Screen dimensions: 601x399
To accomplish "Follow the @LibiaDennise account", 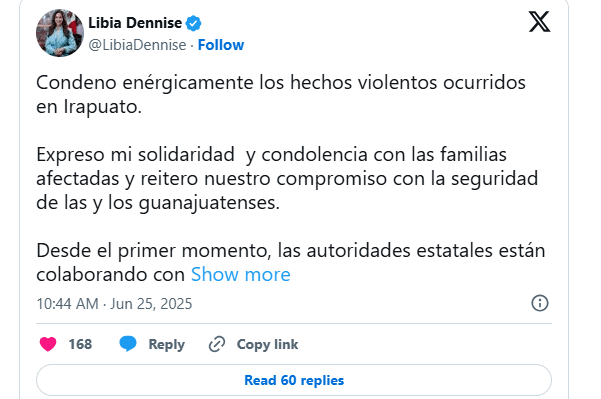I will point(221,45).
